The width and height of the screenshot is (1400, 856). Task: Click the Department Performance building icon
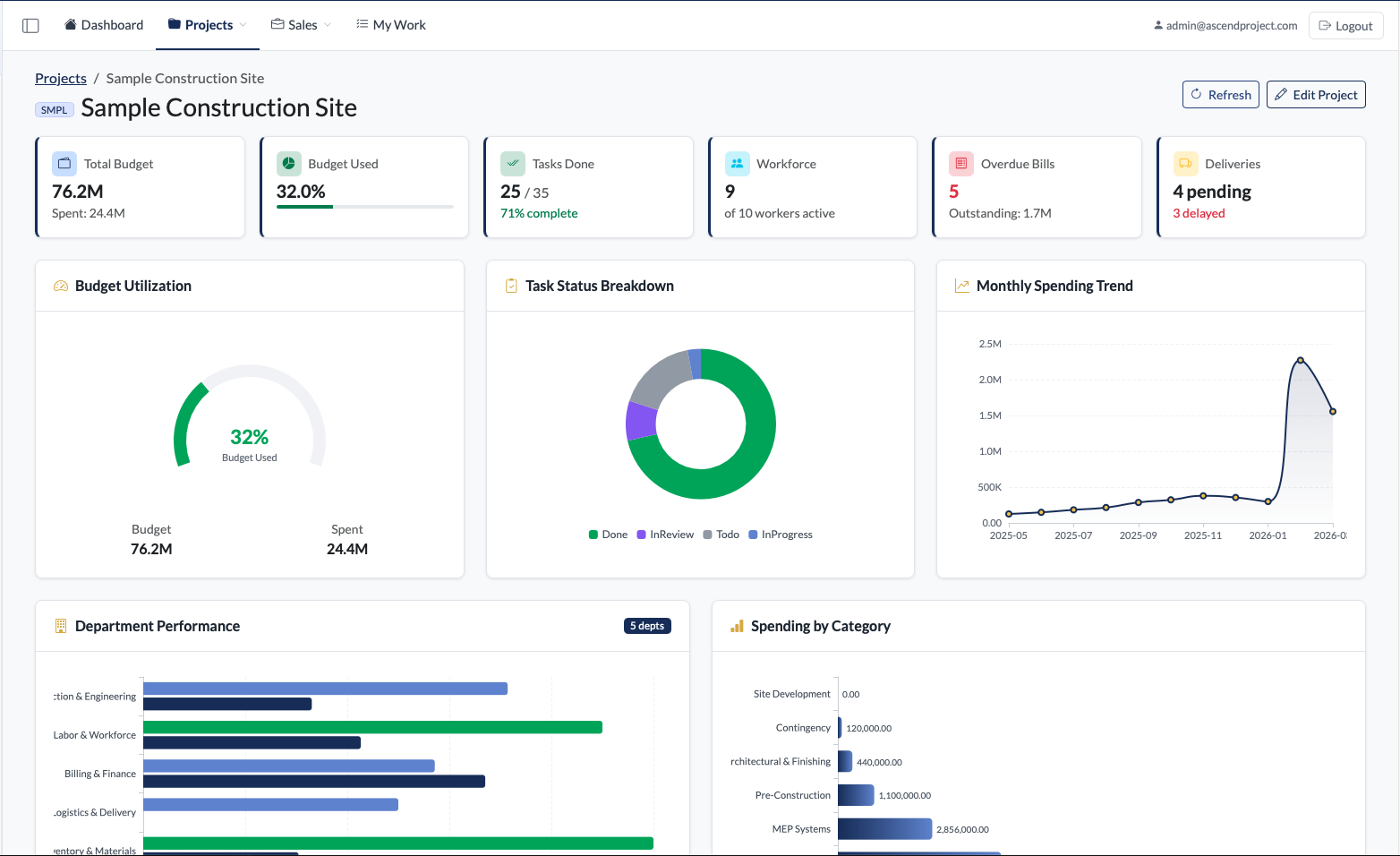click(61, 626)
